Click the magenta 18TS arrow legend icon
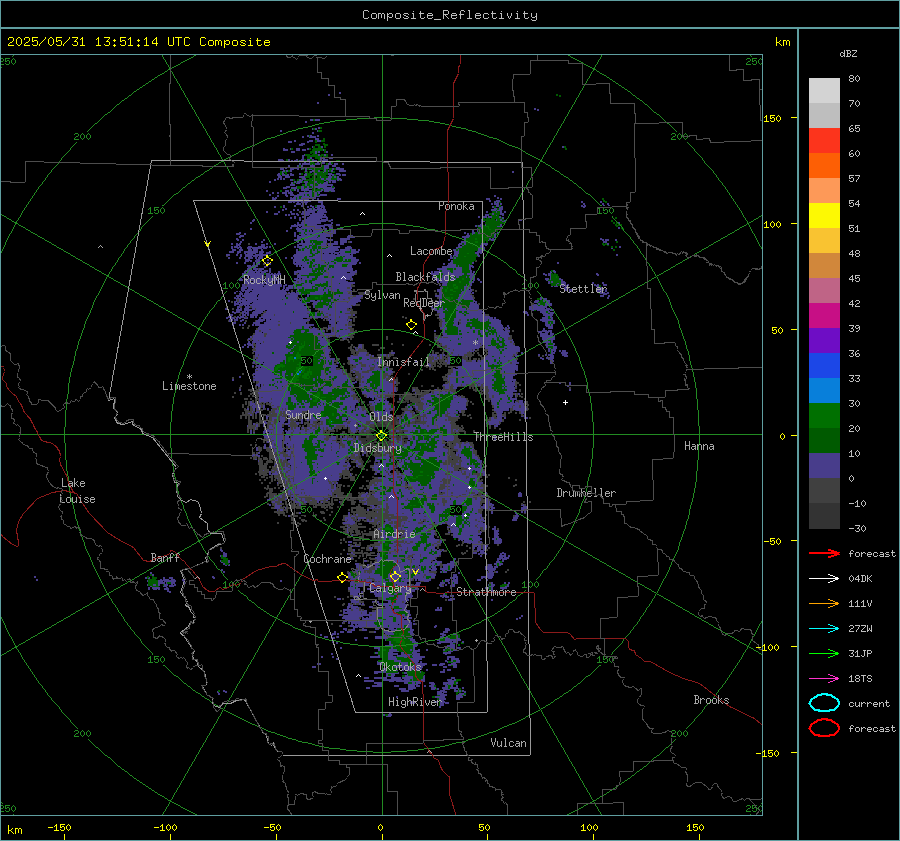900x841 pixels. tap(824, 679)
